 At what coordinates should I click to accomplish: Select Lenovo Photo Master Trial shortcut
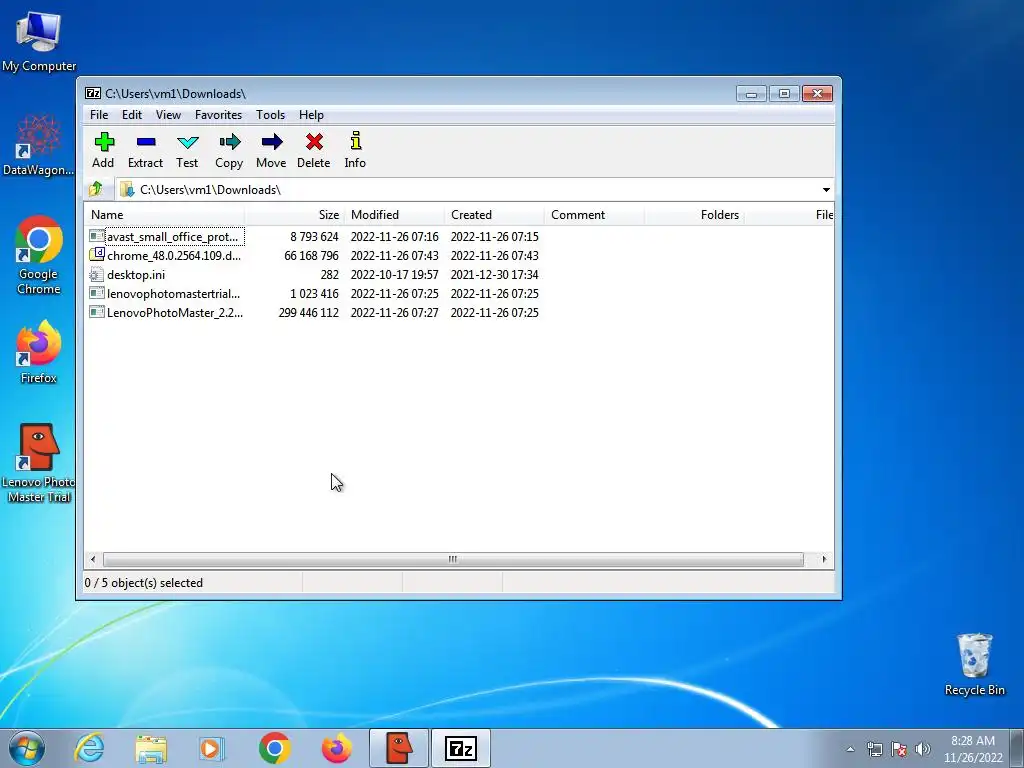click(39, 463)
